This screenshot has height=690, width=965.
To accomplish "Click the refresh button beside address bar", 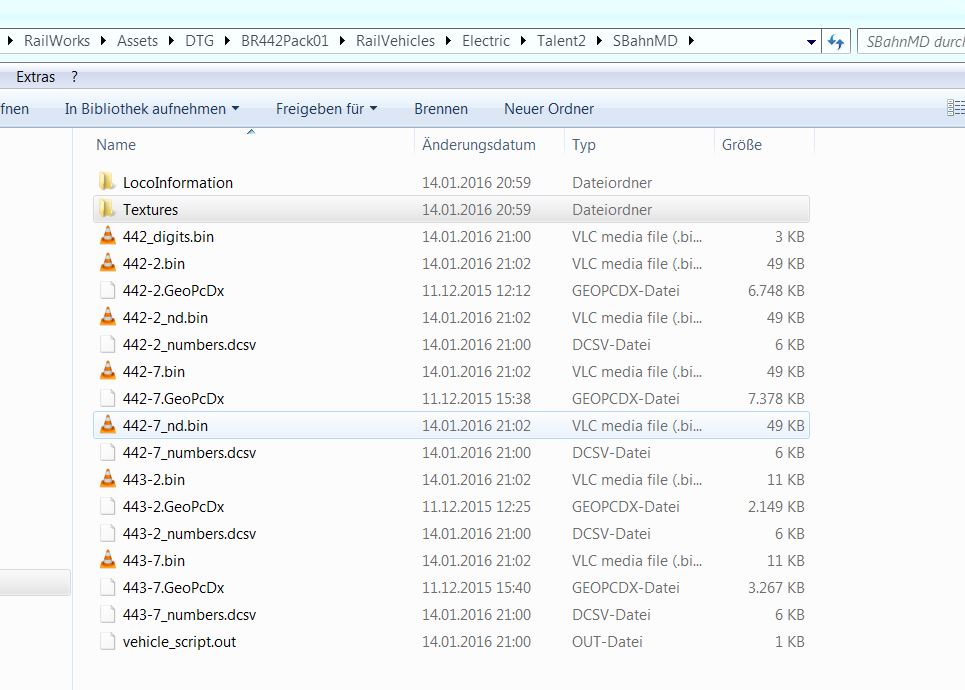I will (836, 42).
